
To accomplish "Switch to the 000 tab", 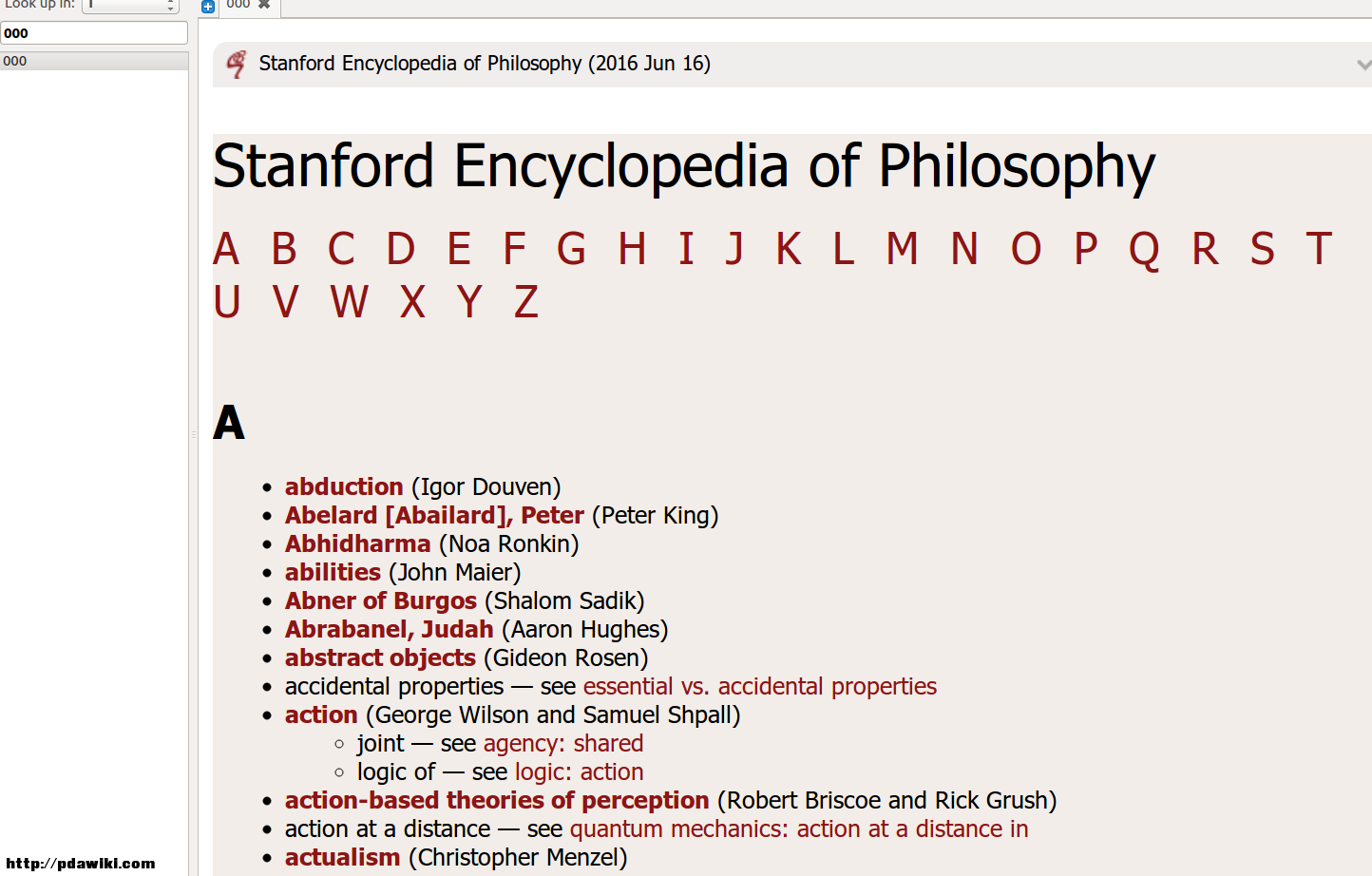I will pos(238,5).
